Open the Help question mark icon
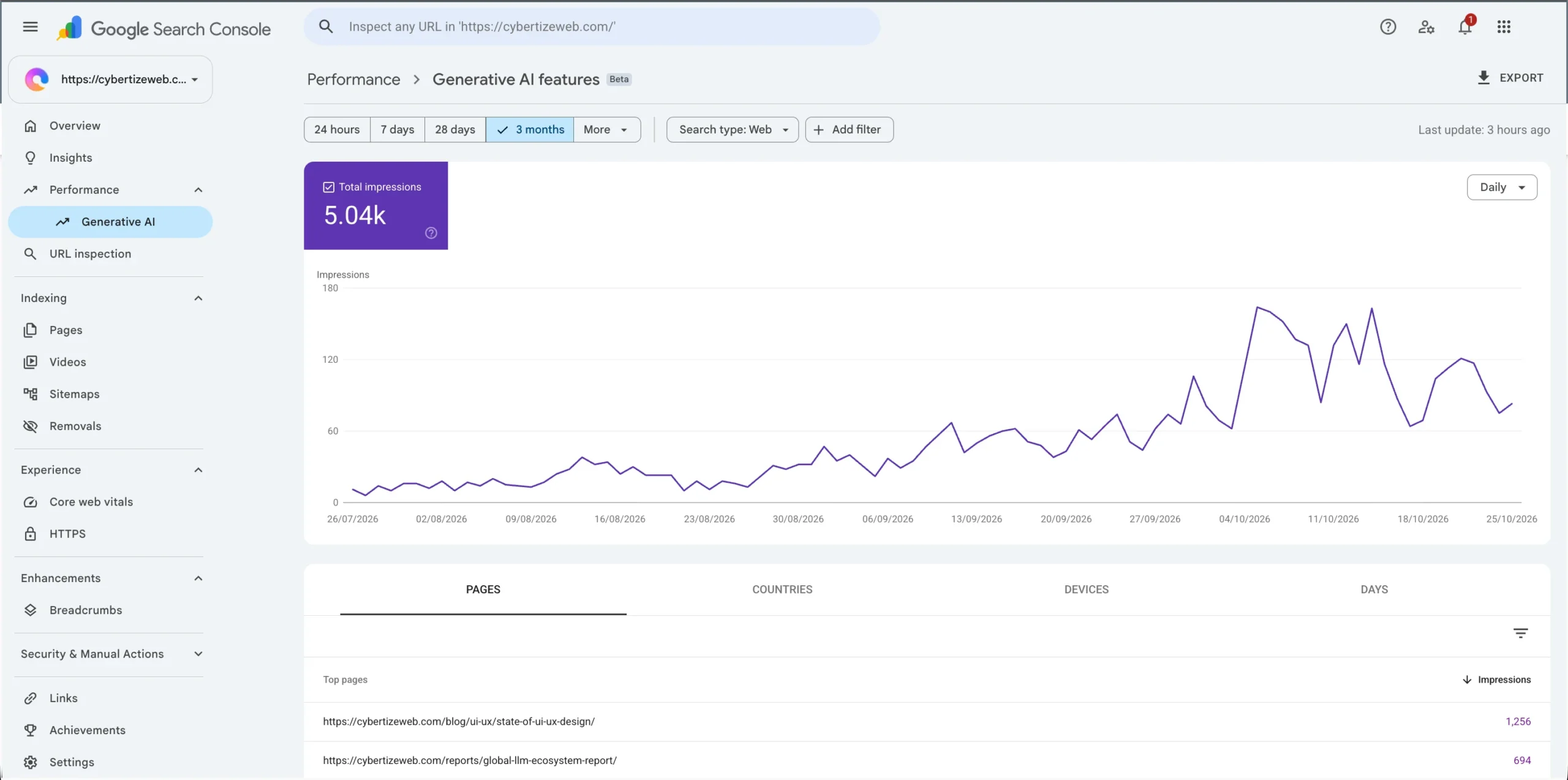1568x780 pixels. 1388,26
